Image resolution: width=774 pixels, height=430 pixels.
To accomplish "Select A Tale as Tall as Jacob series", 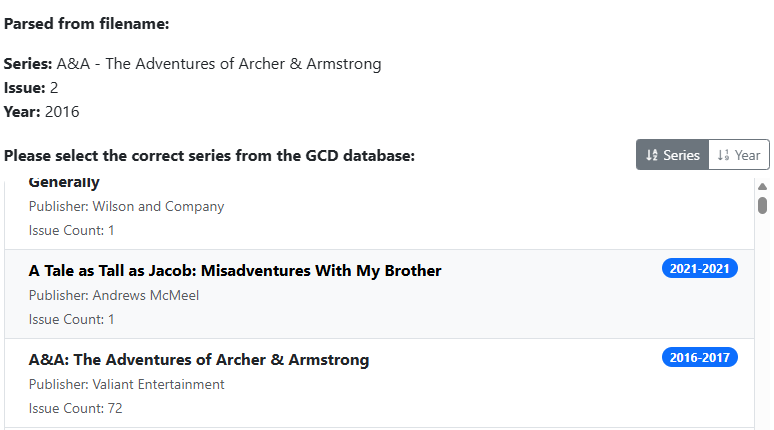I will 235,271.
